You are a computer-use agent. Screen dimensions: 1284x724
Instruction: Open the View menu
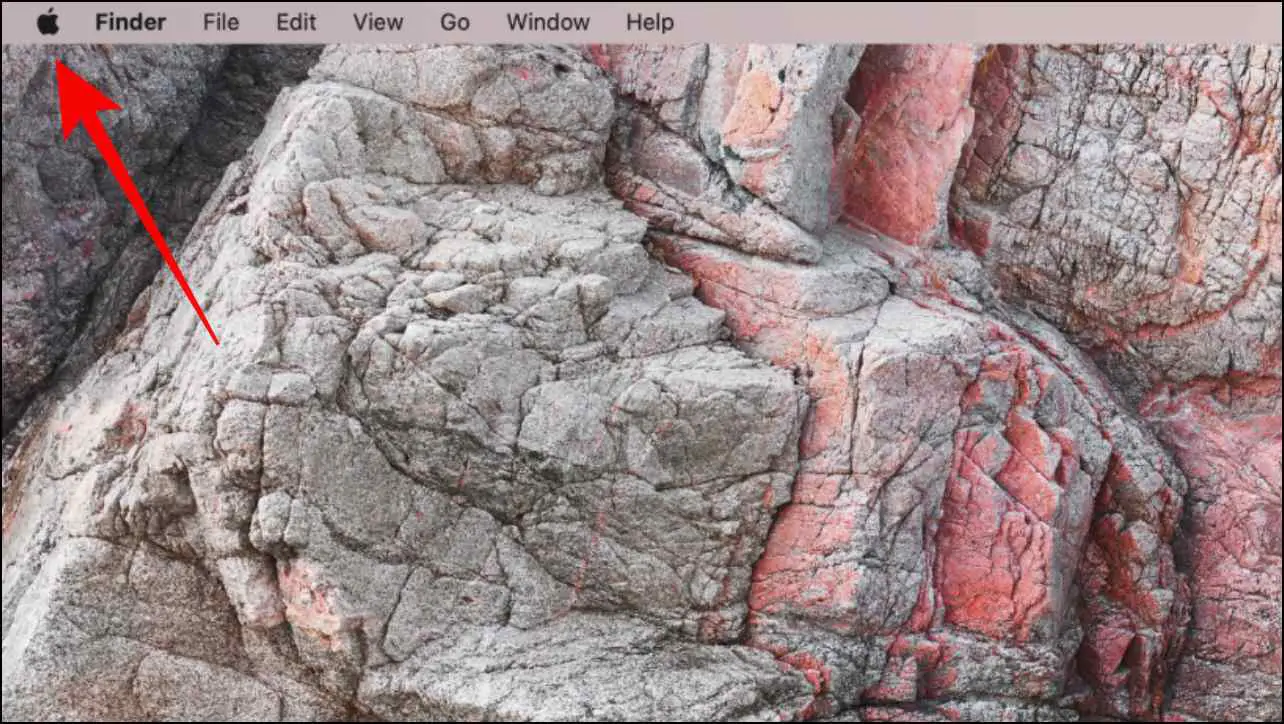pos(378,22)
